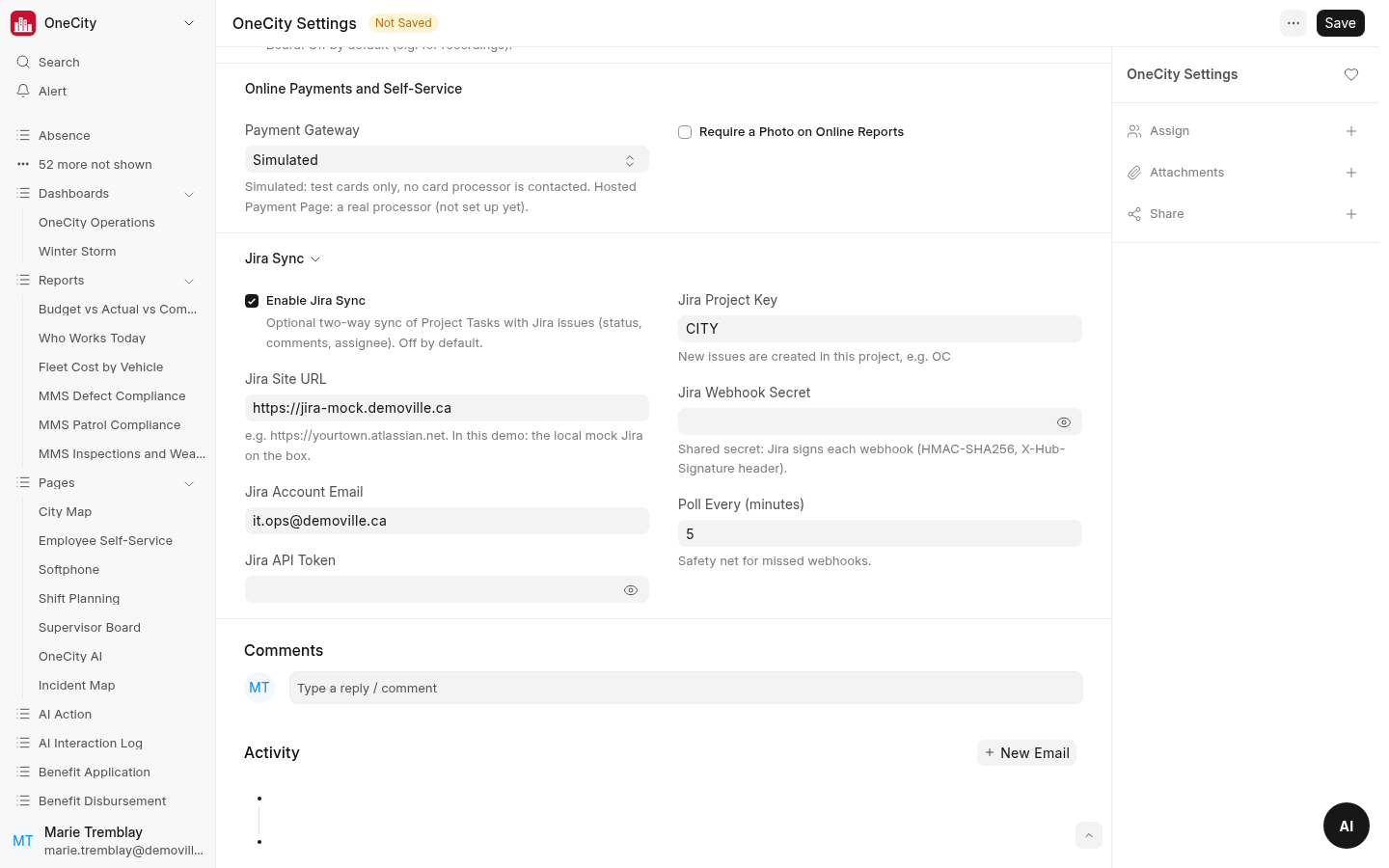The width and height of the screenshot is (1389, 868).
Task: Click the Assign people icon
Action: click(x=1134, y=131)
